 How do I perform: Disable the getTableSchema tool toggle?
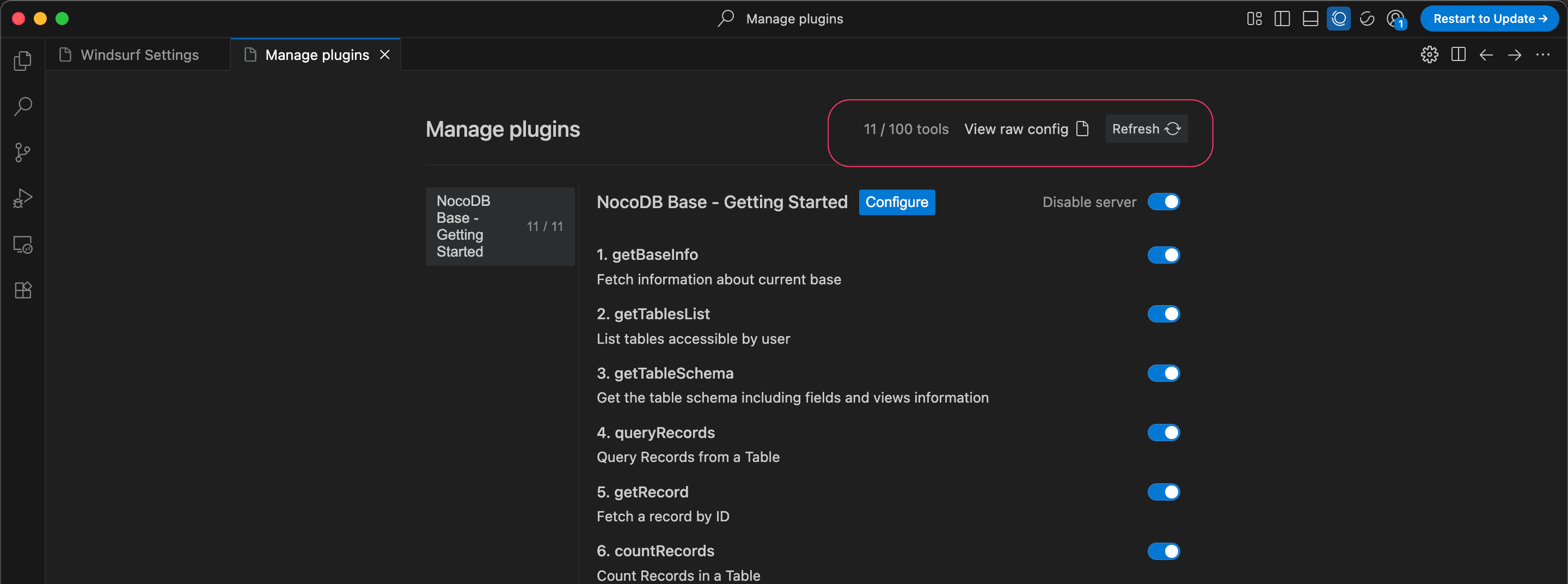[x=1163, y=373]
